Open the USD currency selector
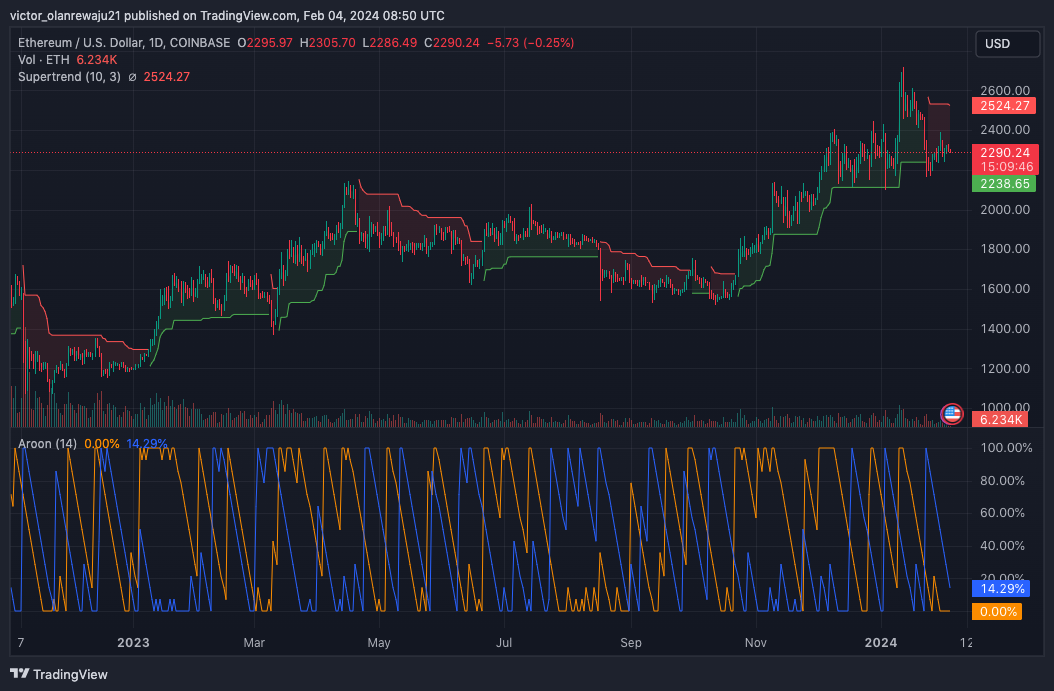The image size is (1054, 691). 1006,43
